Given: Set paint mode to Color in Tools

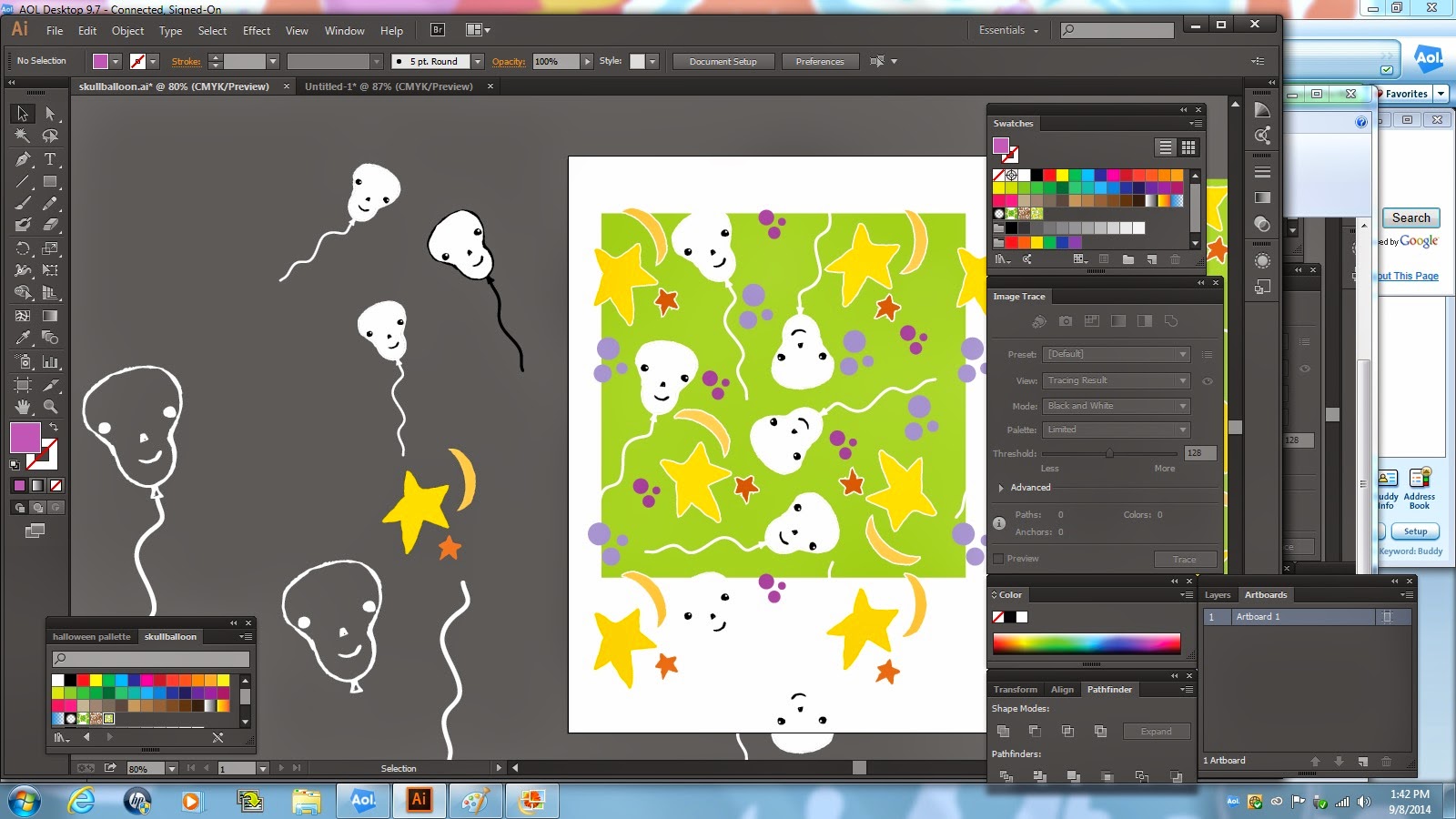Looking at the screenshot, I should tap(19, 486).
